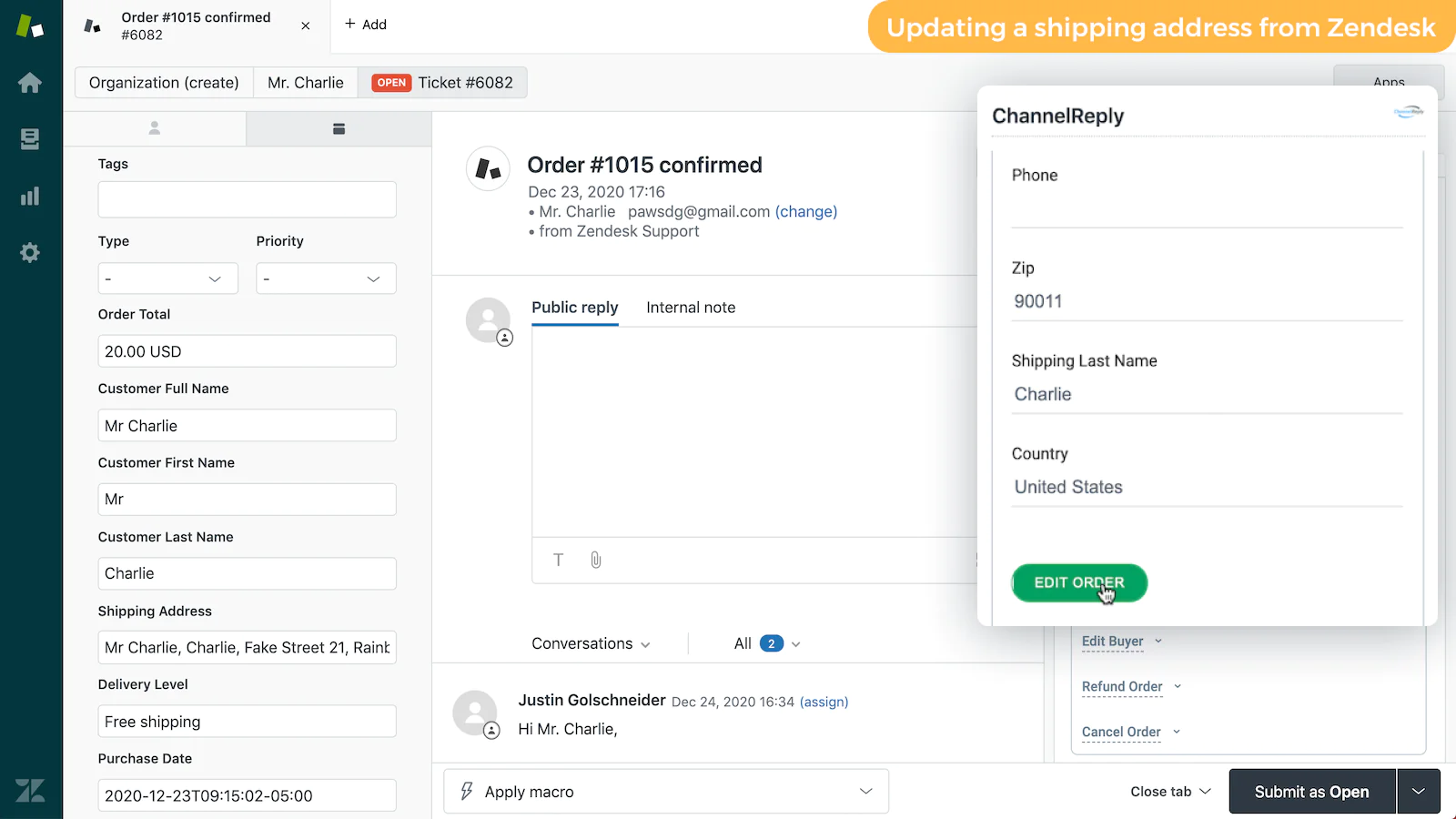The image size is (1456, 819).
Task: Expand the Submit status arrow menu
Action: click(x=1419, y=792)
